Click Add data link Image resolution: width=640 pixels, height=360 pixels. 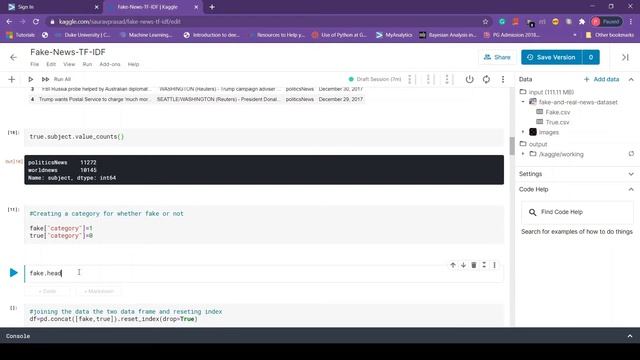pyautogui.click(x=601, y=79)
